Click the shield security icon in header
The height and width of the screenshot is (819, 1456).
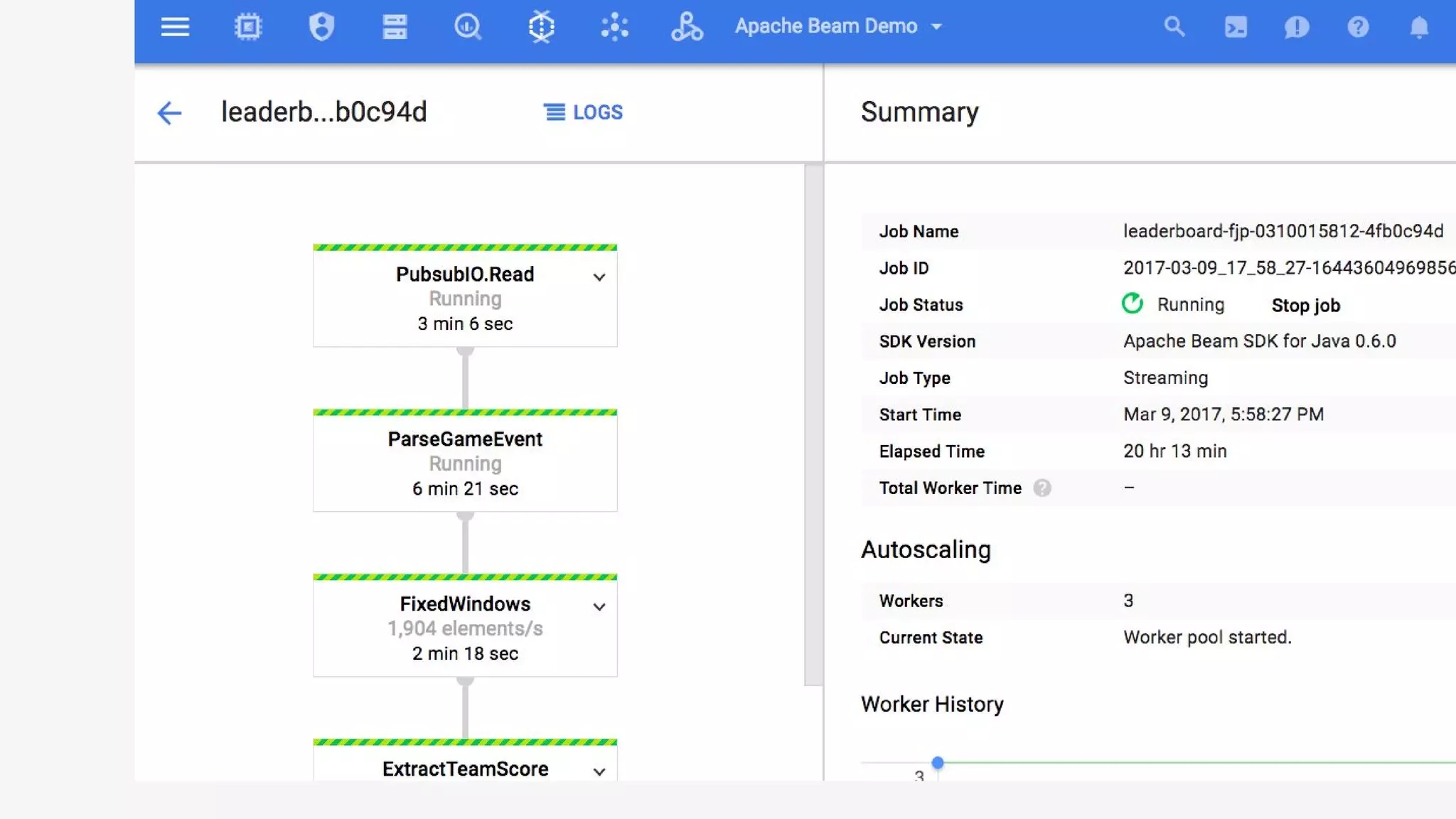(321, 27)
